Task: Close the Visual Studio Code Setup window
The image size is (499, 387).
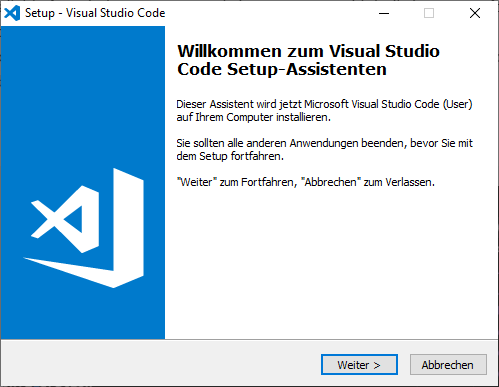Action: coord(475,13)
